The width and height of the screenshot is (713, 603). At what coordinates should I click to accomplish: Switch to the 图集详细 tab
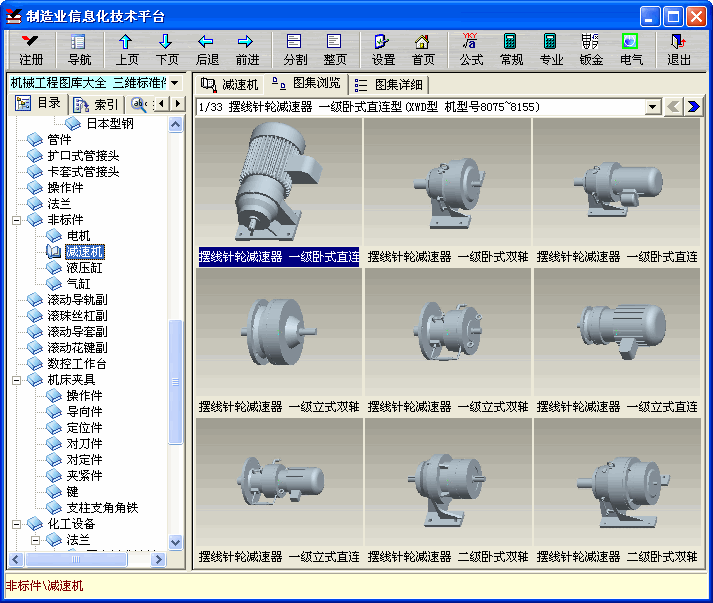[388, 85]
